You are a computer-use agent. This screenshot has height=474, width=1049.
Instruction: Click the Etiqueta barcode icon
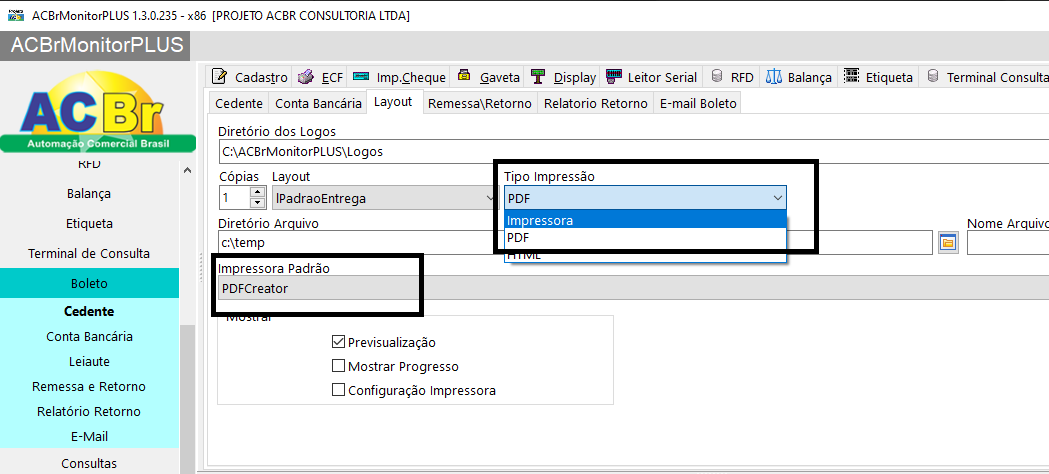[851, 76]
